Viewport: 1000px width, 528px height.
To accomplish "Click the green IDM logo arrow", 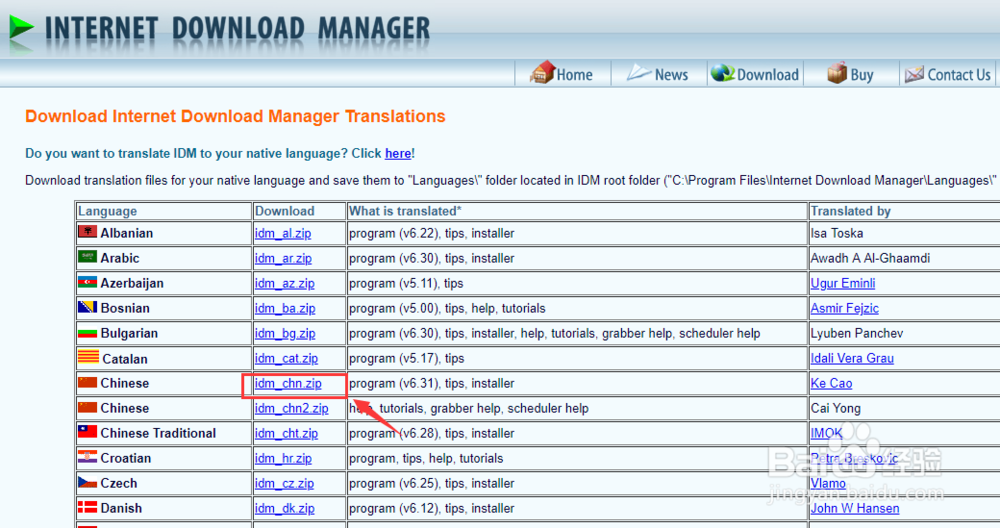I will point(21,27).
